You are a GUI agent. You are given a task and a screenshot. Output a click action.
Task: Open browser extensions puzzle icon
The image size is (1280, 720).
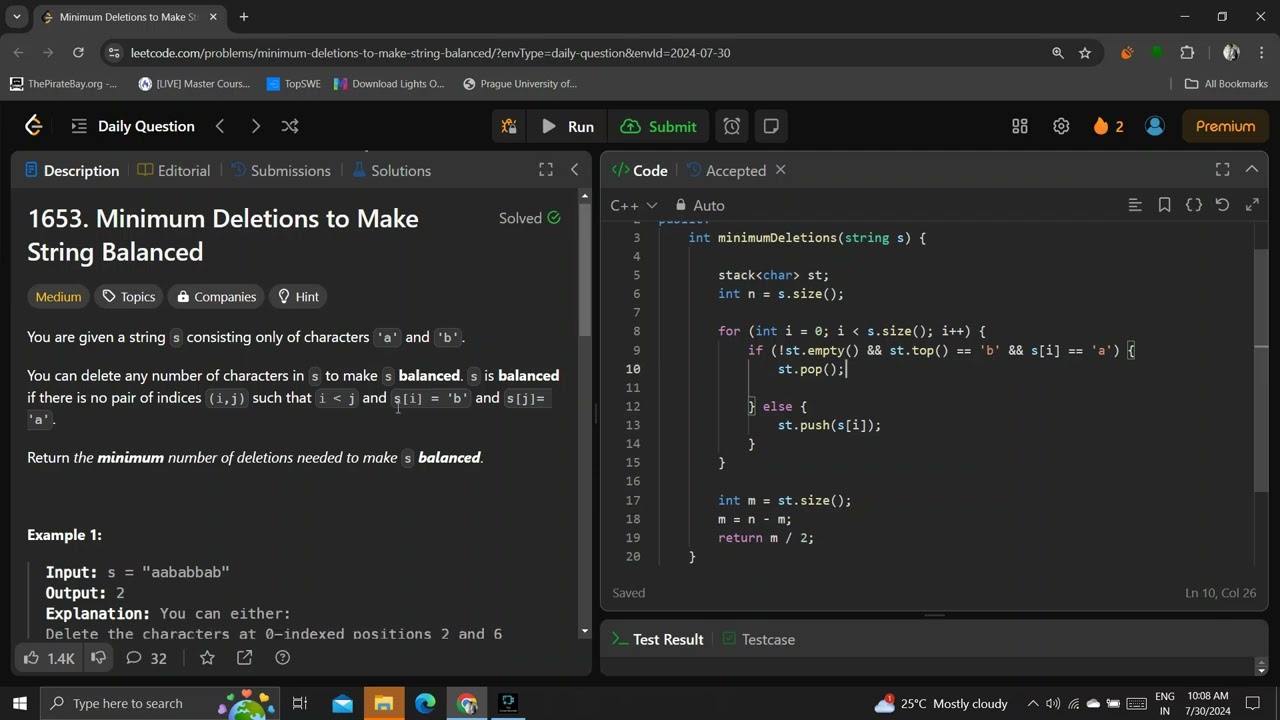pyautogui.click(x=1187, y=53)
